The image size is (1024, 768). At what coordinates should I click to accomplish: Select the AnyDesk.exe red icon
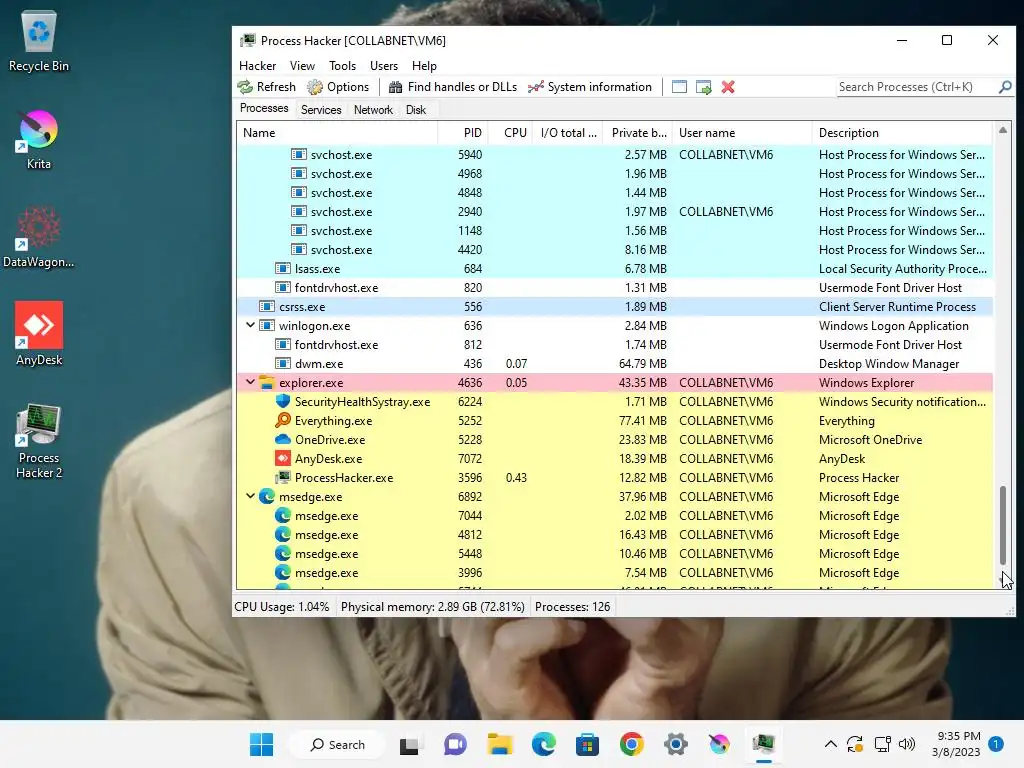pos(283,458)
